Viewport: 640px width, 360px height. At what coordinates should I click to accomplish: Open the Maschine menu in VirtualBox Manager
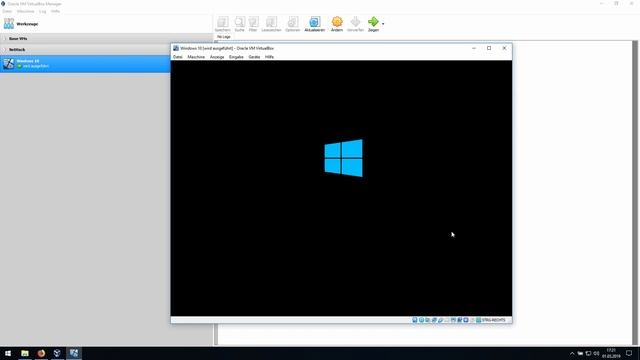pyautogui.click(x=25, y=11)
